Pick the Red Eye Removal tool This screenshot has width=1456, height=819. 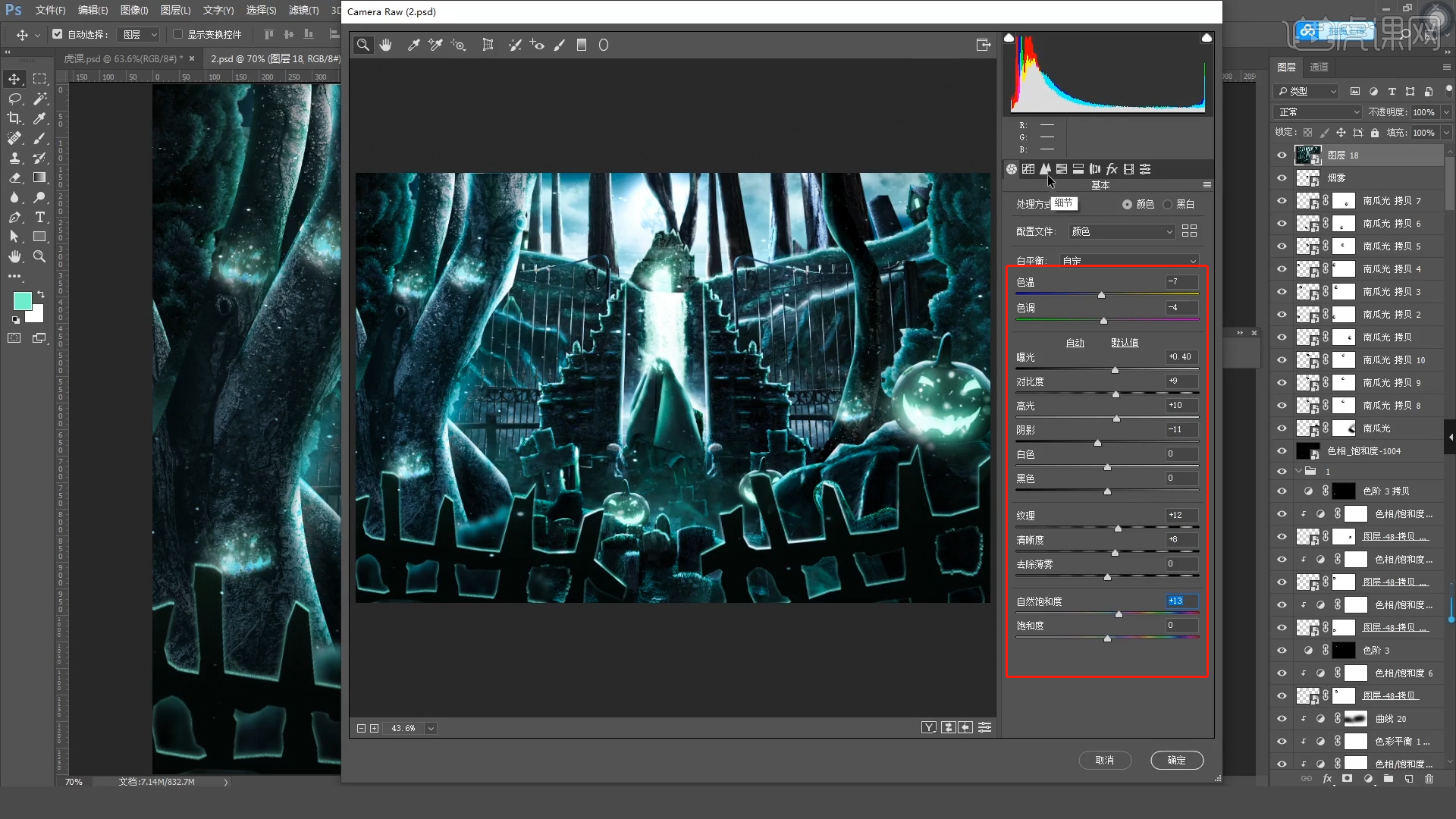[x=537, y=45]
